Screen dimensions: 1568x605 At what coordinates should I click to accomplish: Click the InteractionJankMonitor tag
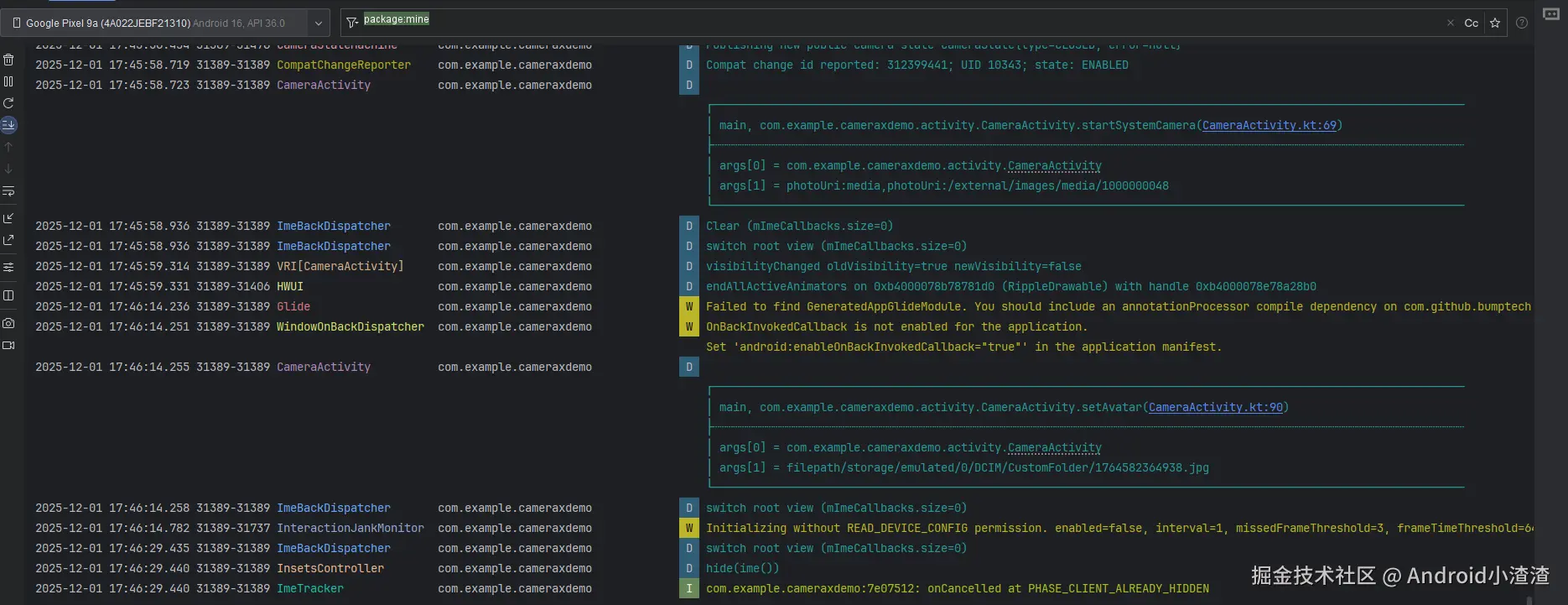coord(350,528)
